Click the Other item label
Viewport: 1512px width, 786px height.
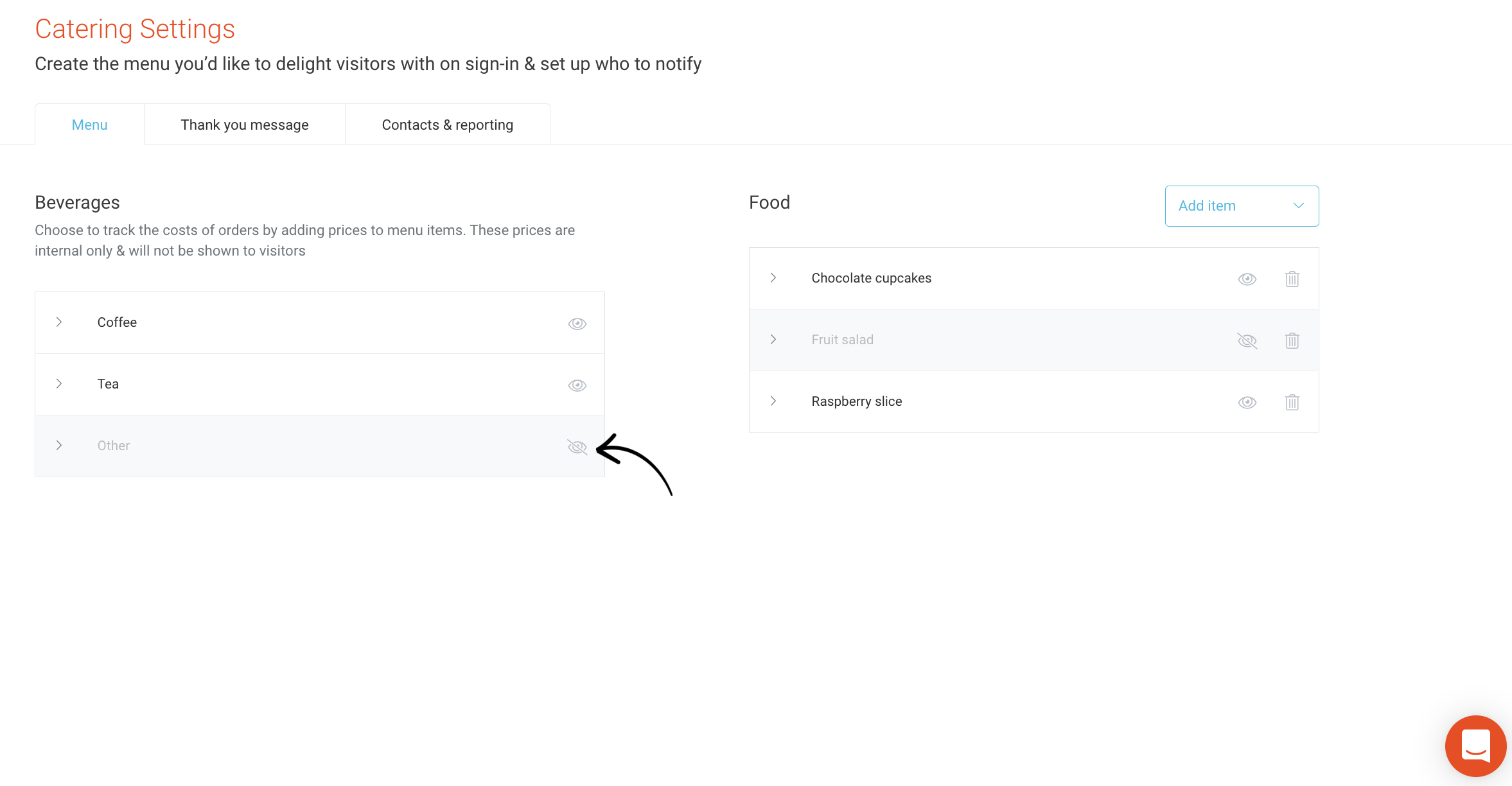tap(114, 446)
